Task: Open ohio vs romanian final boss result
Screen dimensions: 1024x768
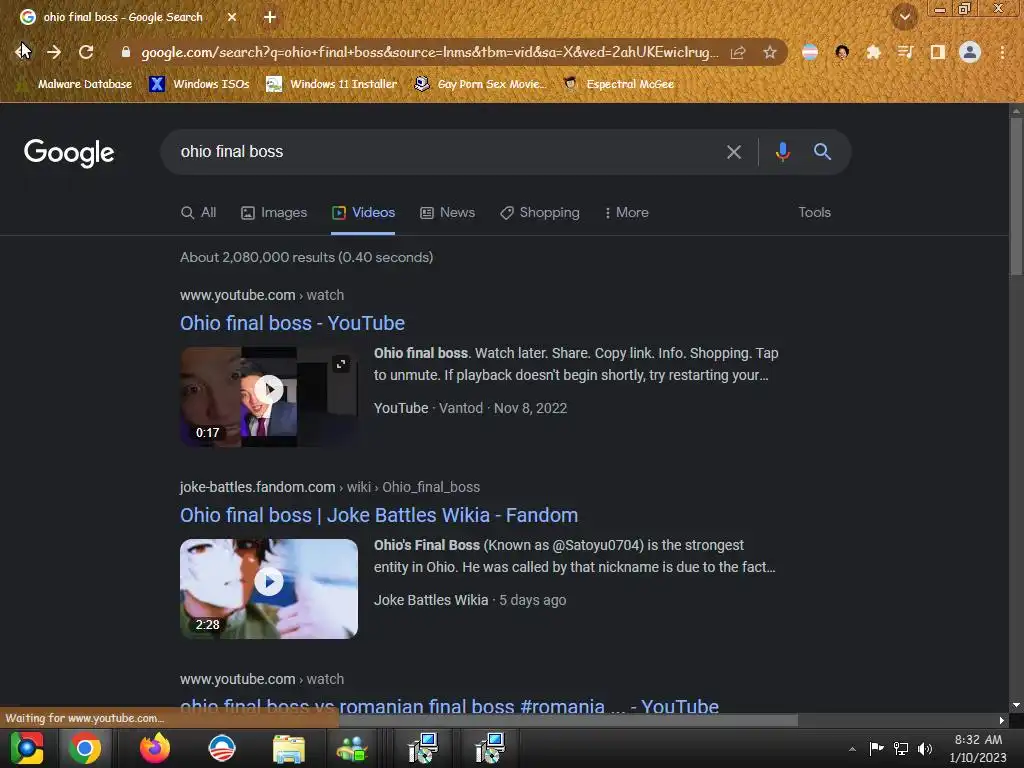Action: point(449,705)
